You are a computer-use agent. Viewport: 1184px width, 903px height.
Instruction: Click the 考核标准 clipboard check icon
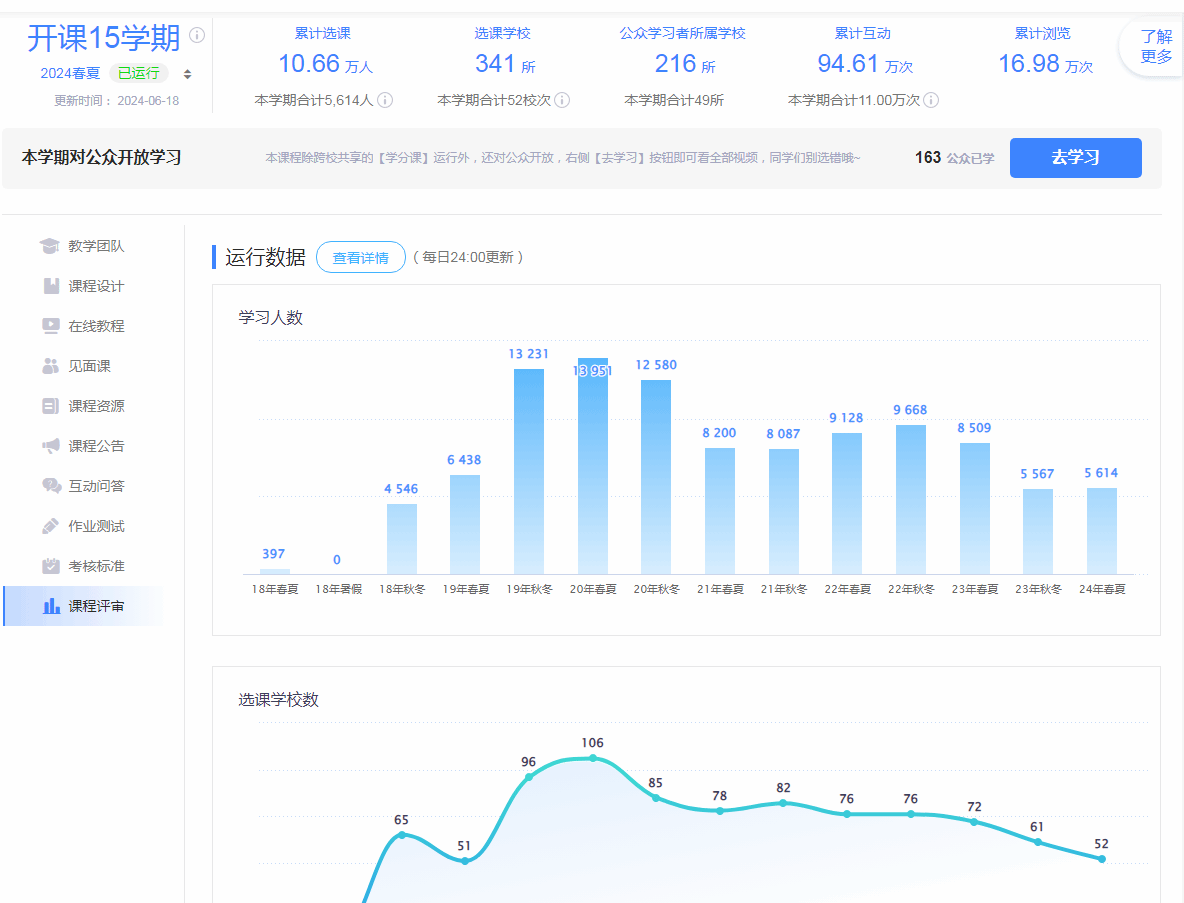[51, 566]
